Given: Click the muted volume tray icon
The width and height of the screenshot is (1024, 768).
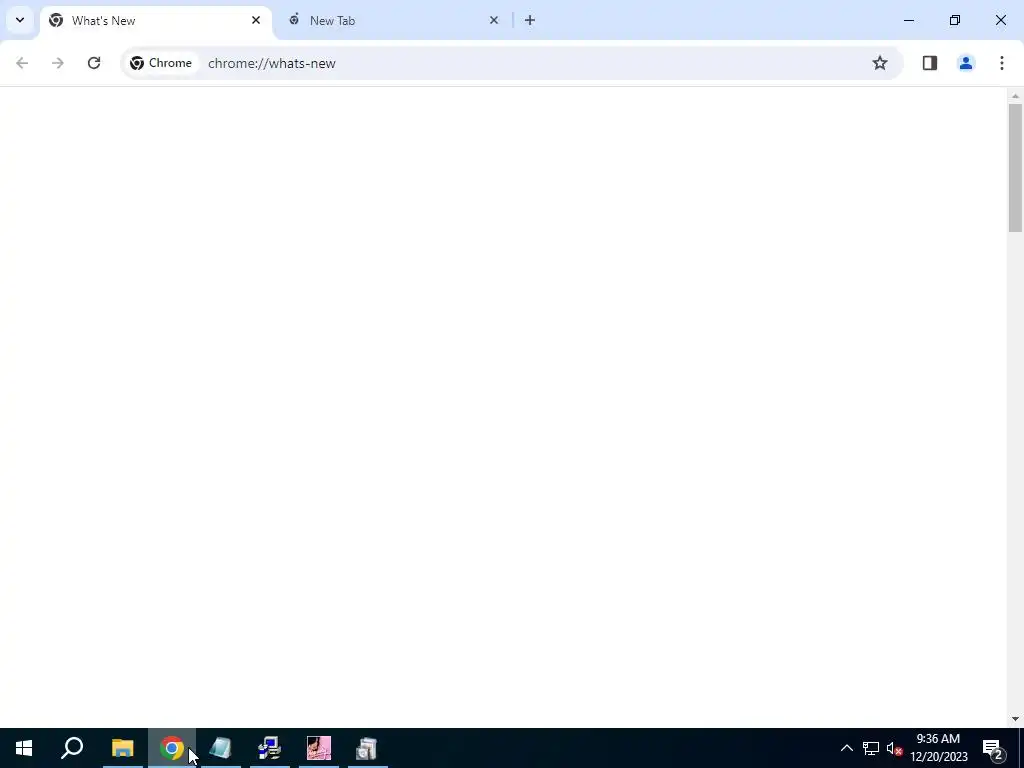Looking at the screenshot, I should [x=894, y=748].
